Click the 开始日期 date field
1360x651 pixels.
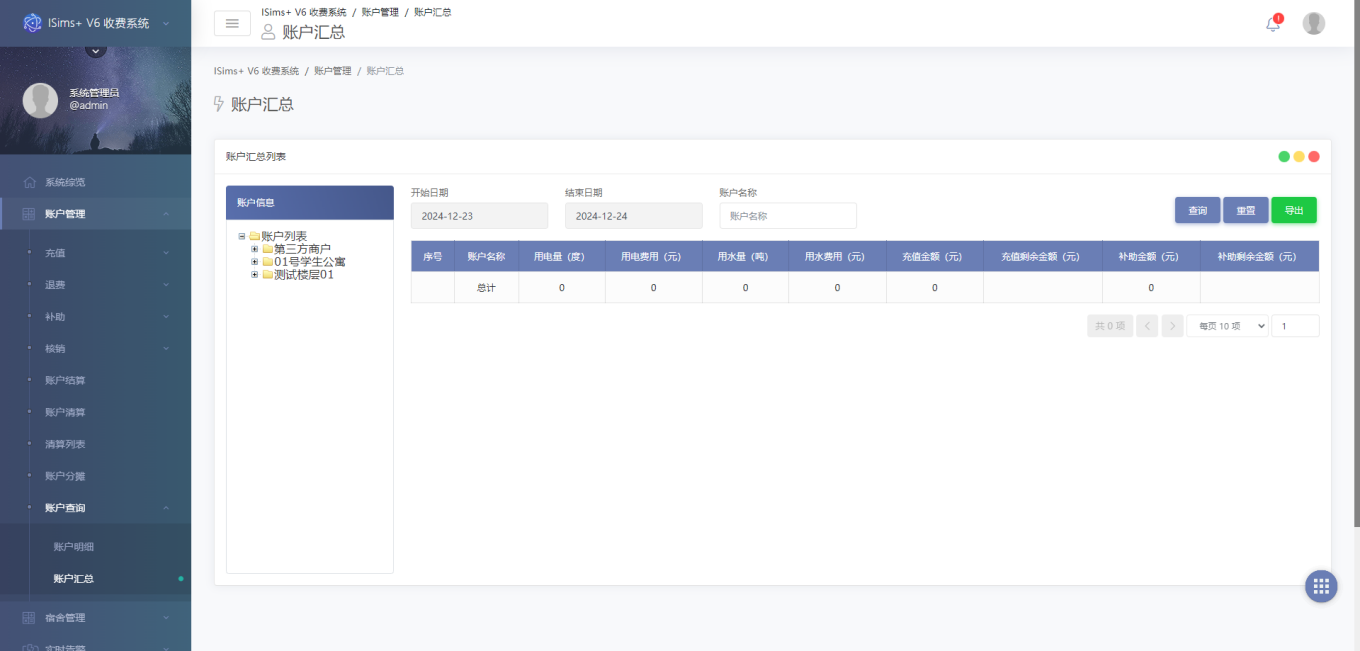[x=479, y=216]
